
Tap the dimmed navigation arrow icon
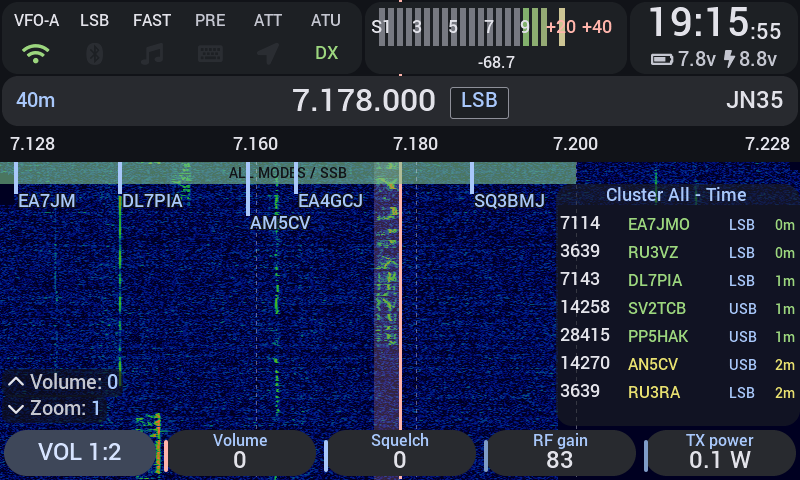[x=268, y=54]
